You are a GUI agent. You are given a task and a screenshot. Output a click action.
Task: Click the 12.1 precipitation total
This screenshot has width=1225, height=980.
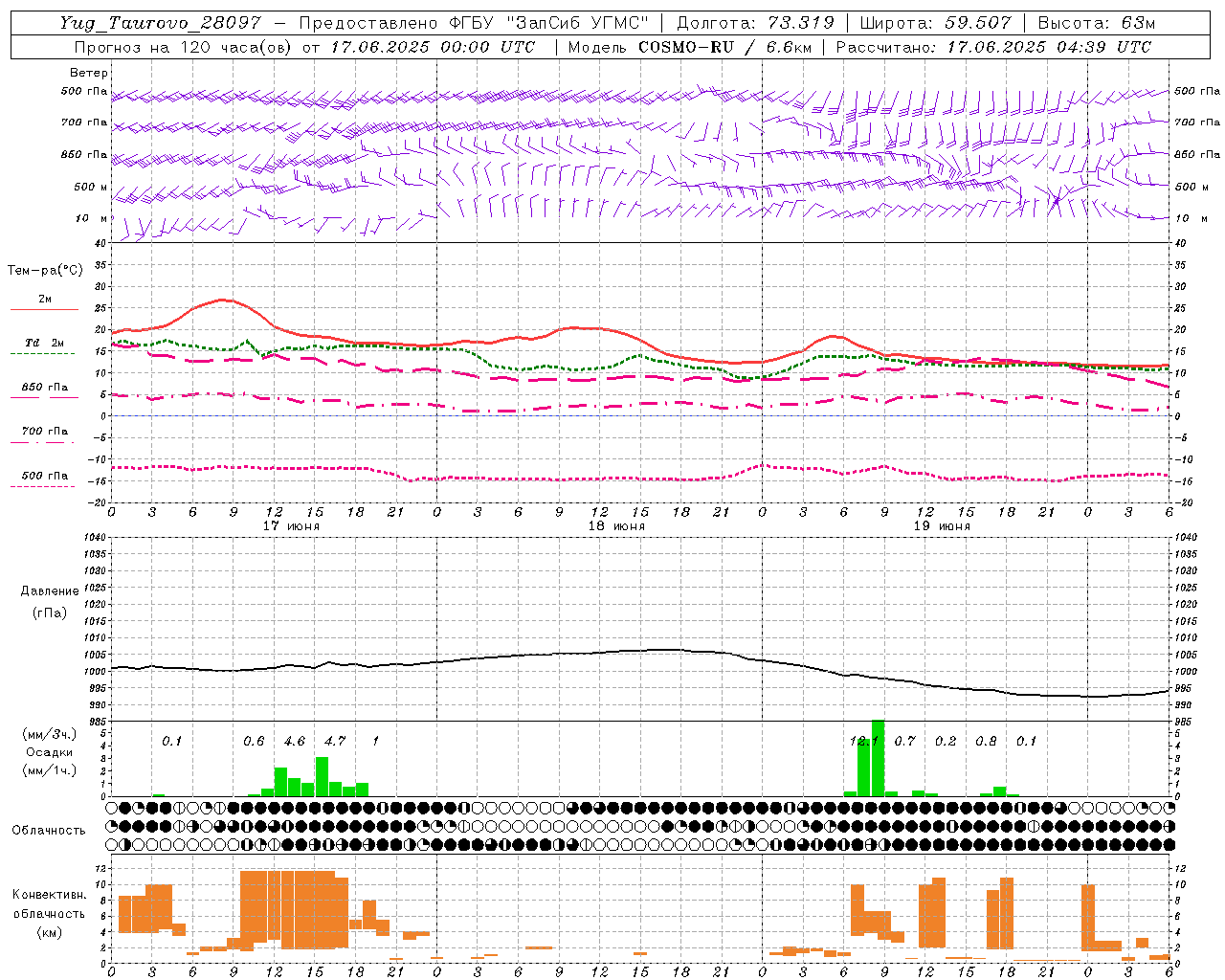(863, 742)
